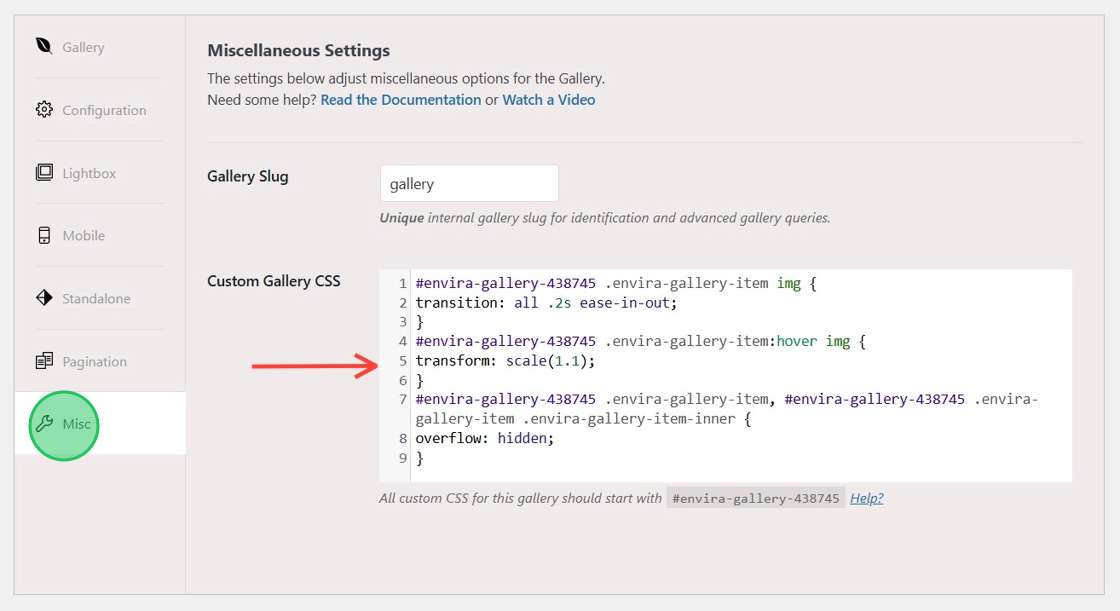Viewport: 1120px width, 611px height.
Task: Click the Lightbox panel icon
Action: (44, 172)
